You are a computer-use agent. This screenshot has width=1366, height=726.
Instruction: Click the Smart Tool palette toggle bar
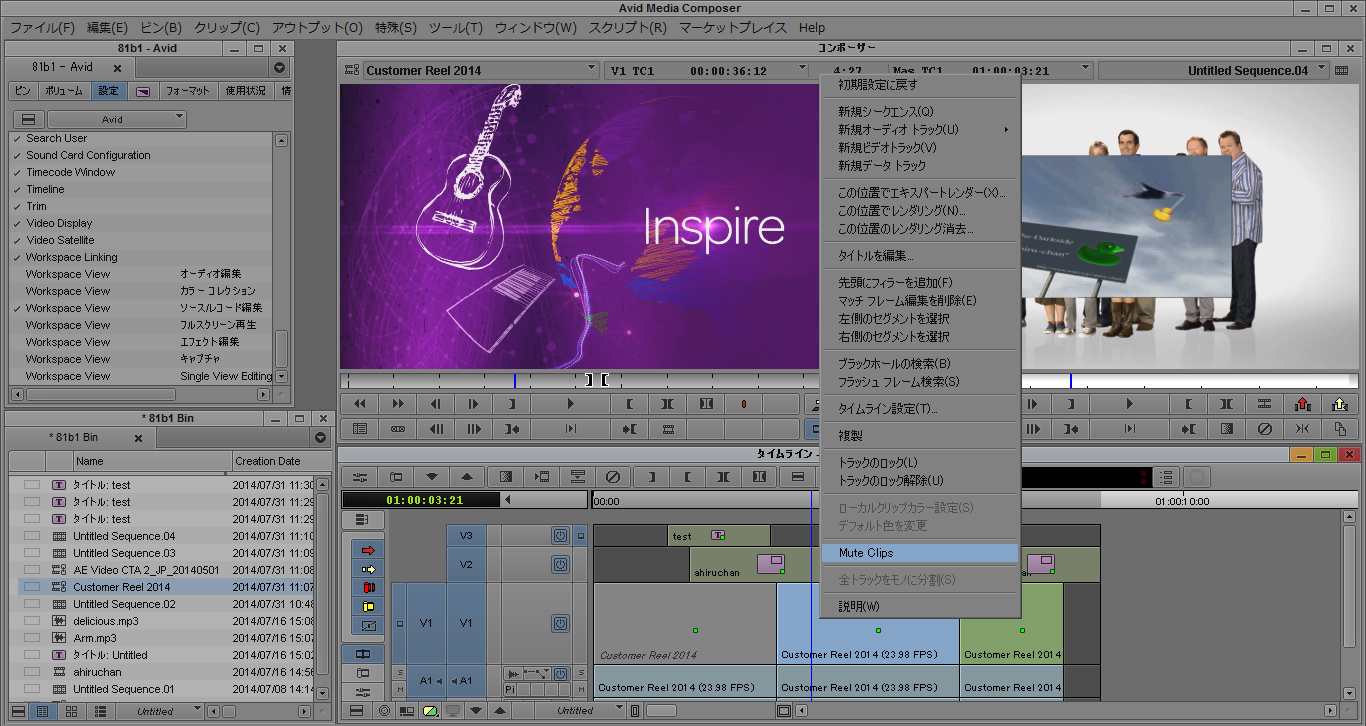347,589
